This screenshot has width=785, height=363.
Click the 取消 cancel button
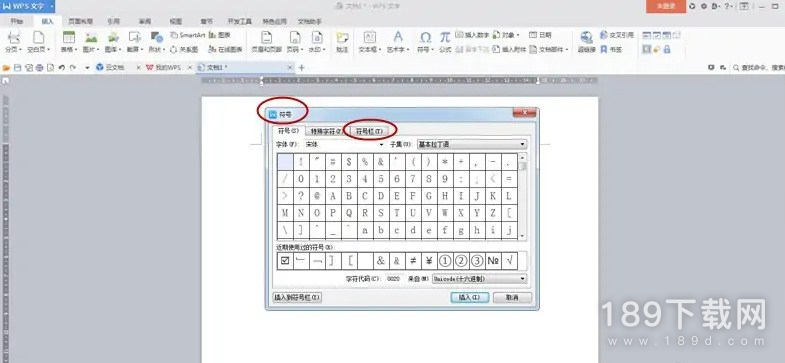(512, 297)
